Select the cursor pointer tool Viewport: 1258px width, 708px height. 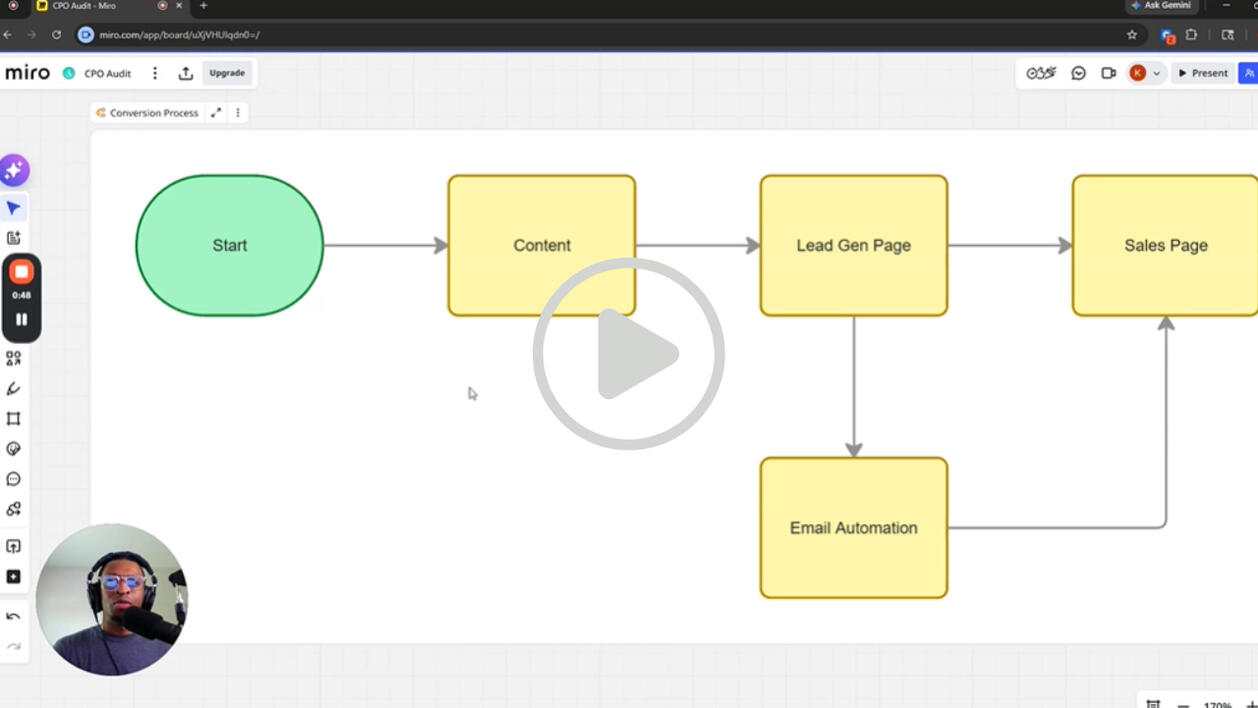click(14, 208)
